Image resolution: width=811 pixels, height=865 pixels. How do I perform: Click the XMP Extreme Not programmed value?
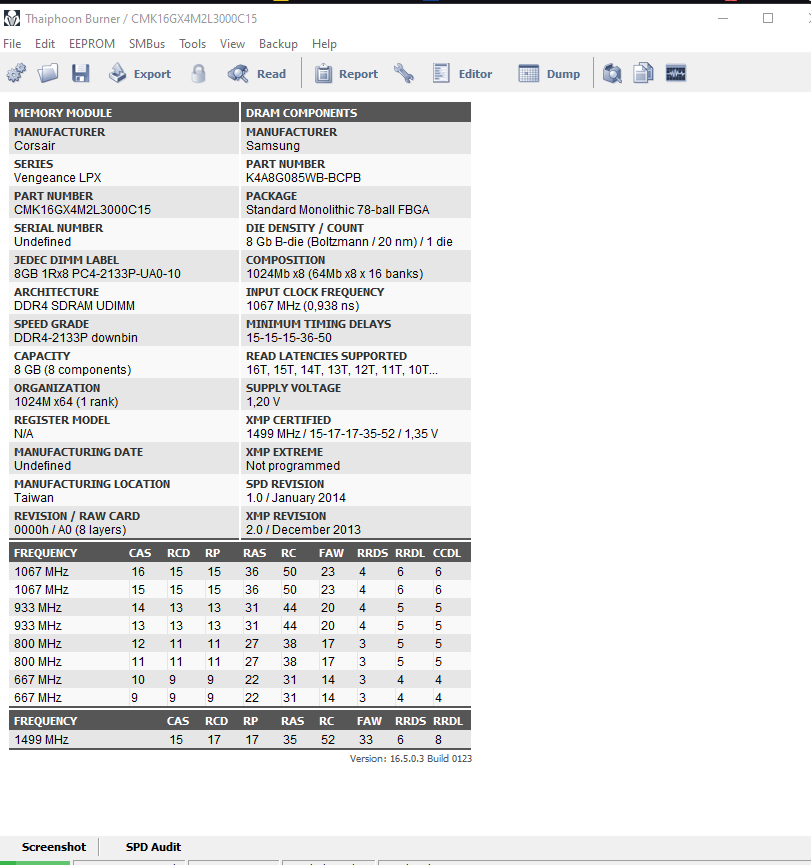click(x=293, y=466)
